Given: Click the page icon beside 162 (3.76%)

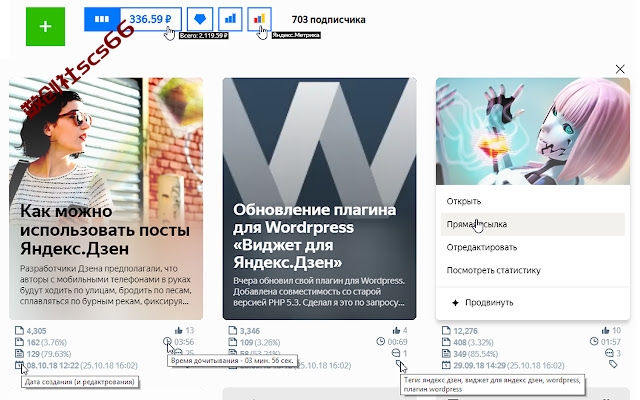Looking at the screenshot, I should (19, 342).
